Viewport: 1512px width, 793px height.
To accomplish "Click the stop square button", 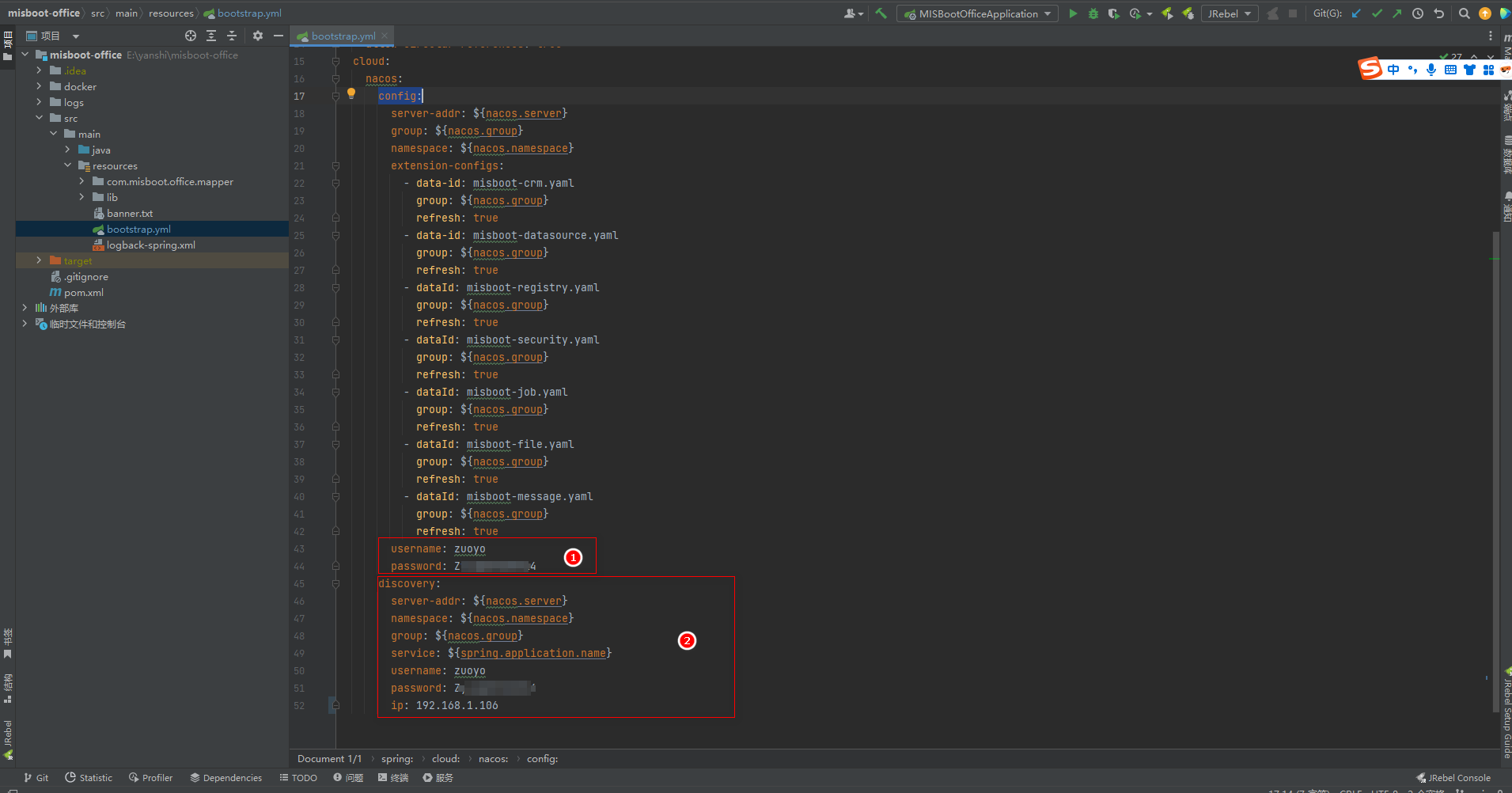I will tap(1293, 13).
